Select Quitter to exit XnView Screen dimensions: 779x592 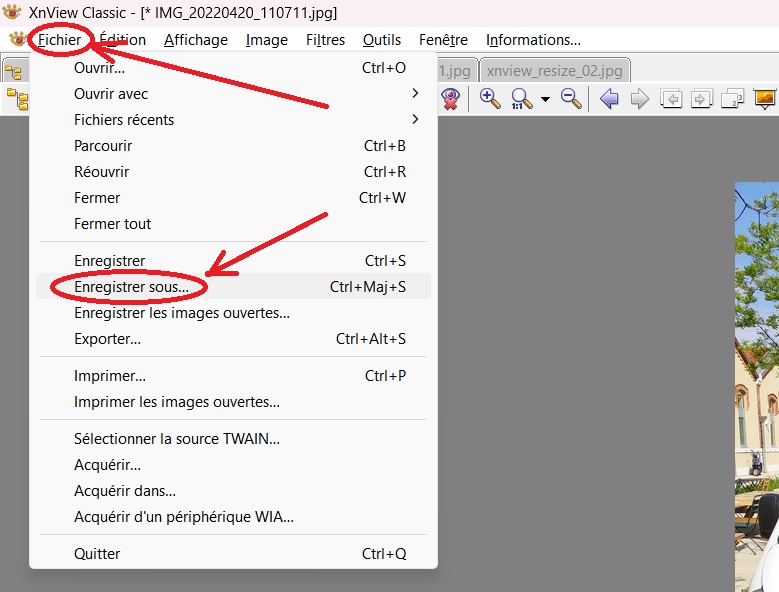point(234,553)
